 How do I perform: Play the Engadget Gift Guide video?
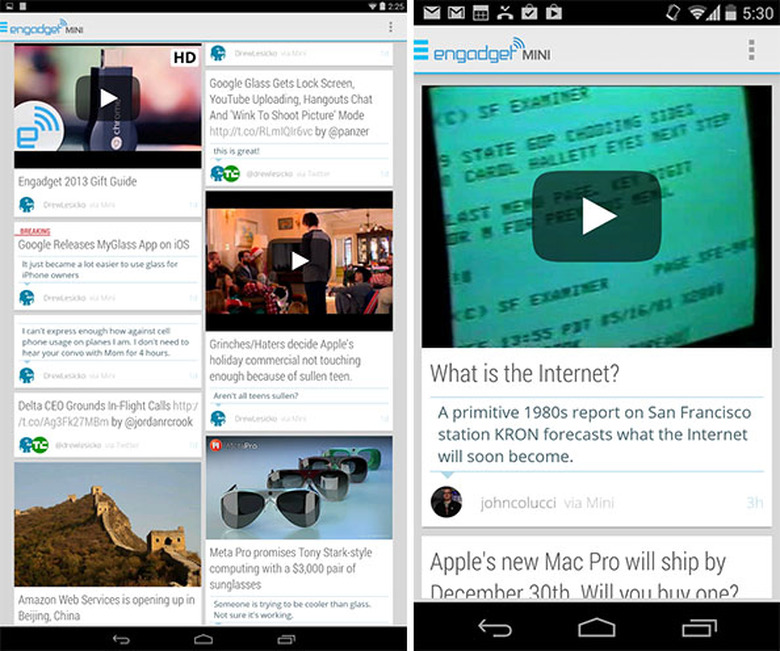(x=108, y=98)
